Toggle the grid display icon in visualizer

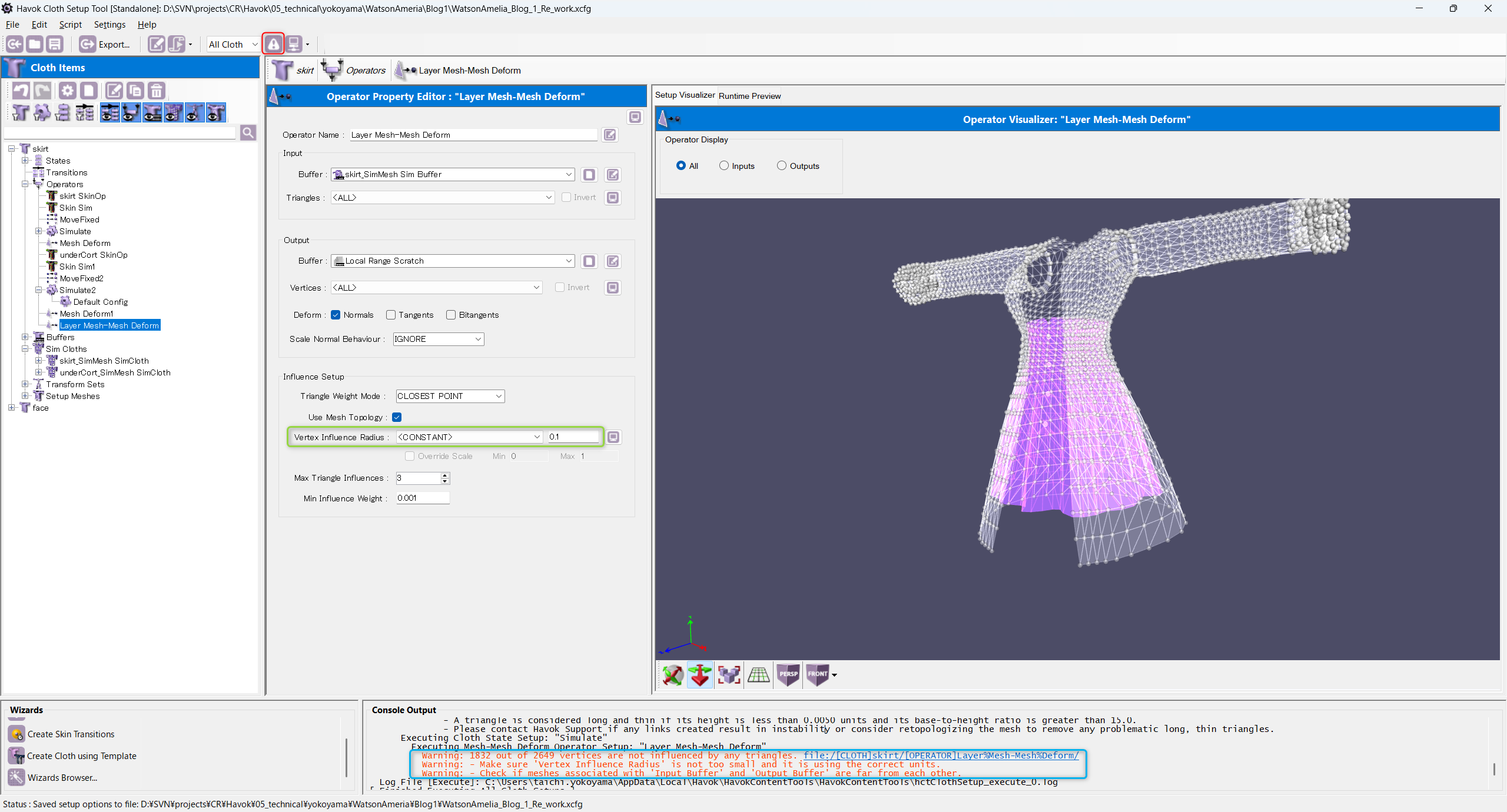[x=758, y=674]
